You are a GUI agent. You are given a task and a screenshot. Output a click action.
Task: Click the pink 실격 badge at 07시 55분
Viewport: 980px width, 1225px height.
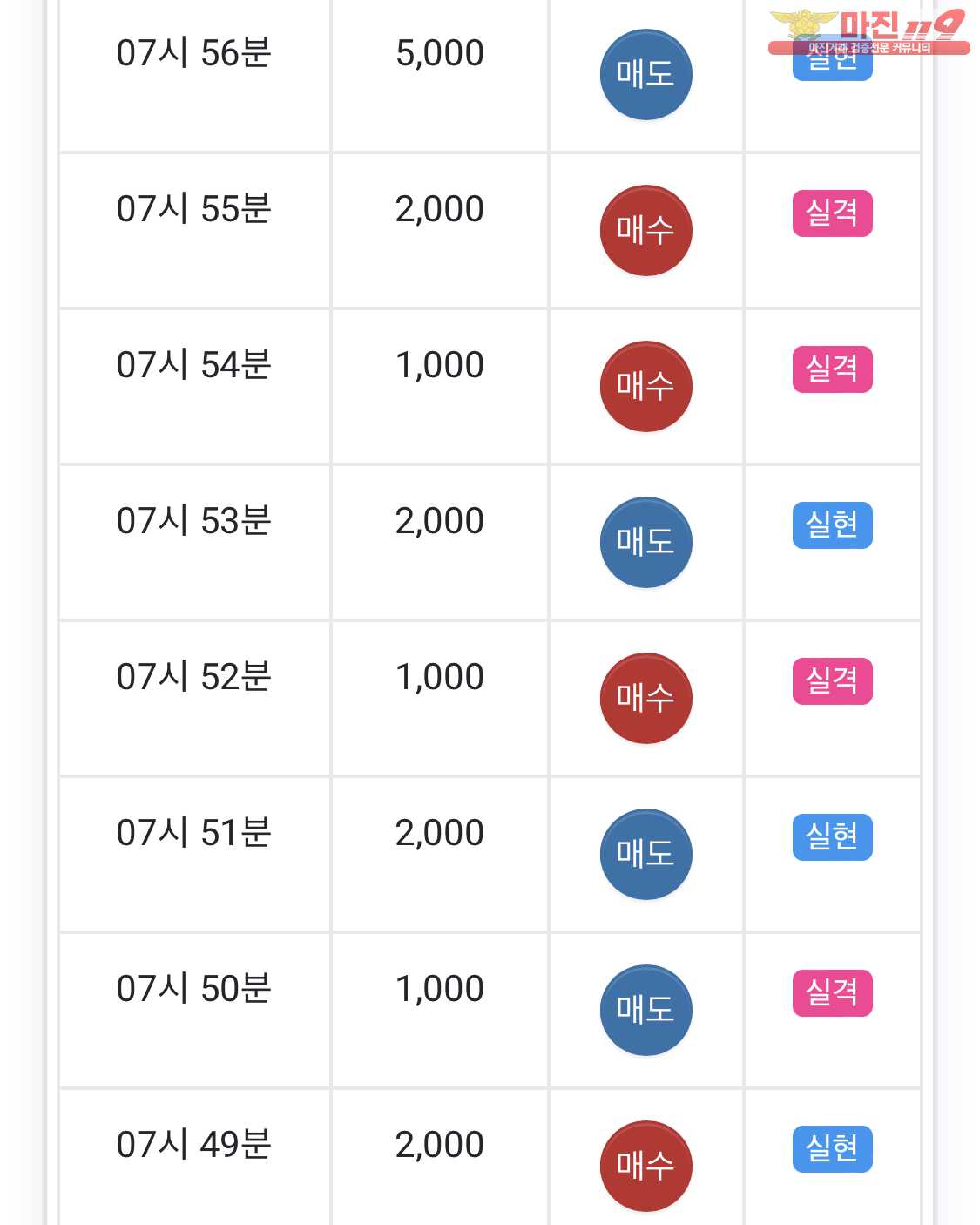coord(832,213)
